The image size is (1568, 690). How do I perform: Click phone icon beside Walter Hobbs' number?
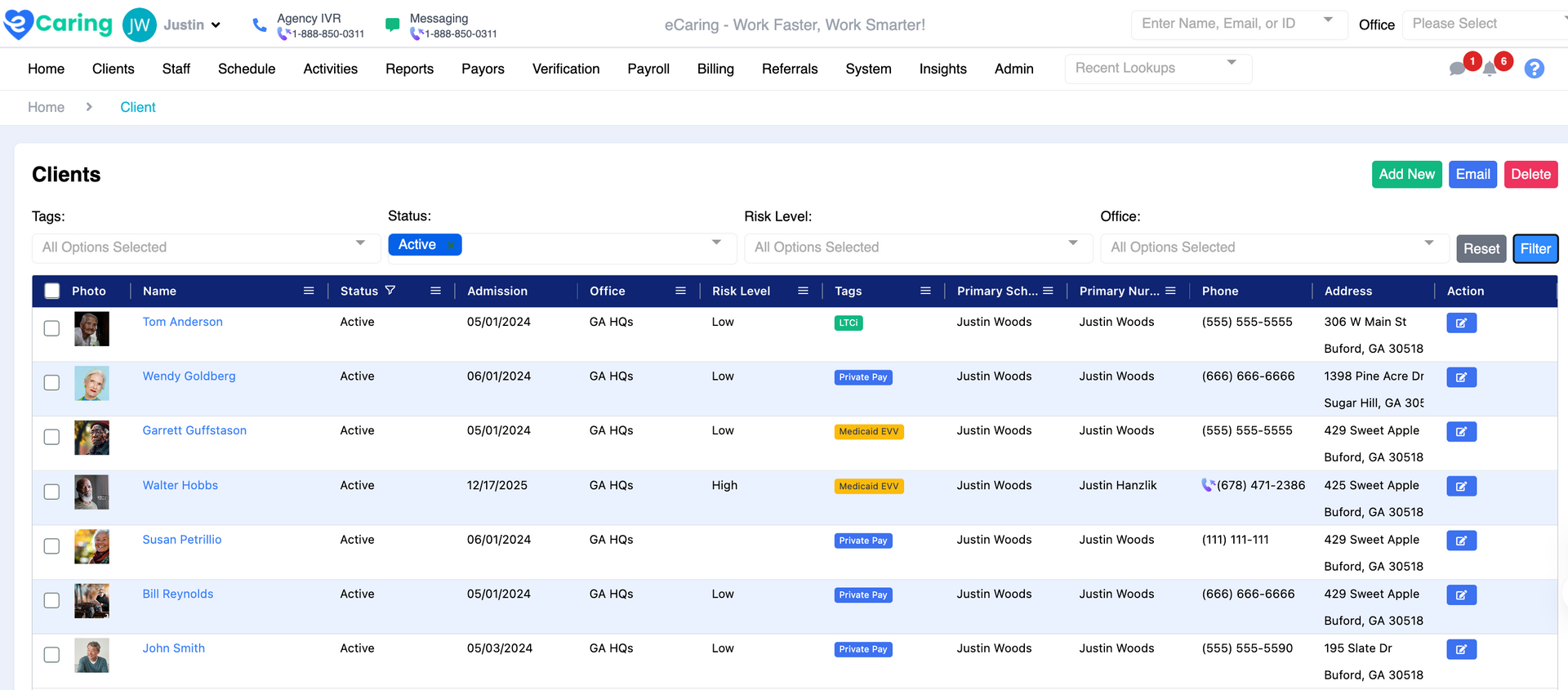(x=1208, y=485)
